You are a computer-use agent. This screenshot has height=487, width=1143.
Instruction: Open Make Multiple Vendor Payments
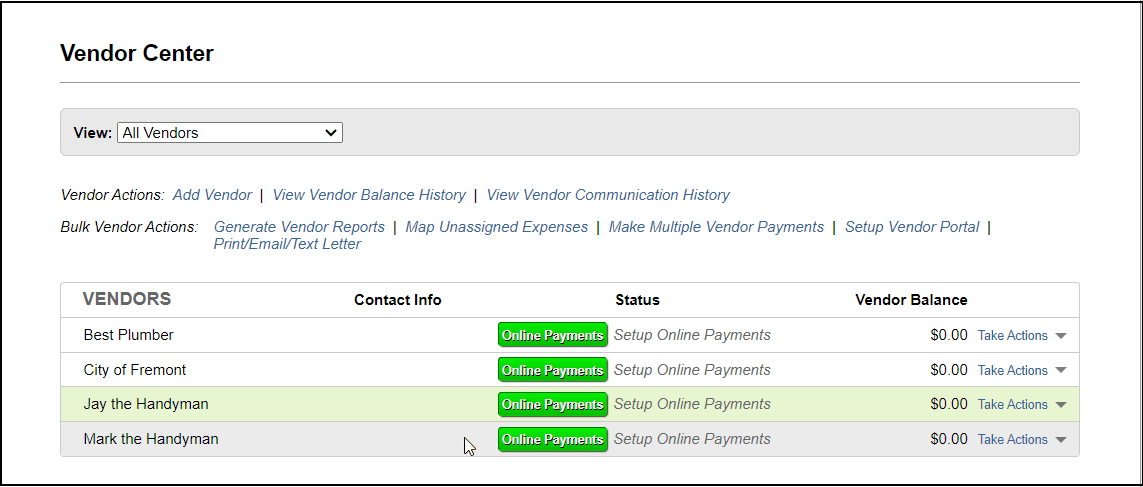point(716,227)
